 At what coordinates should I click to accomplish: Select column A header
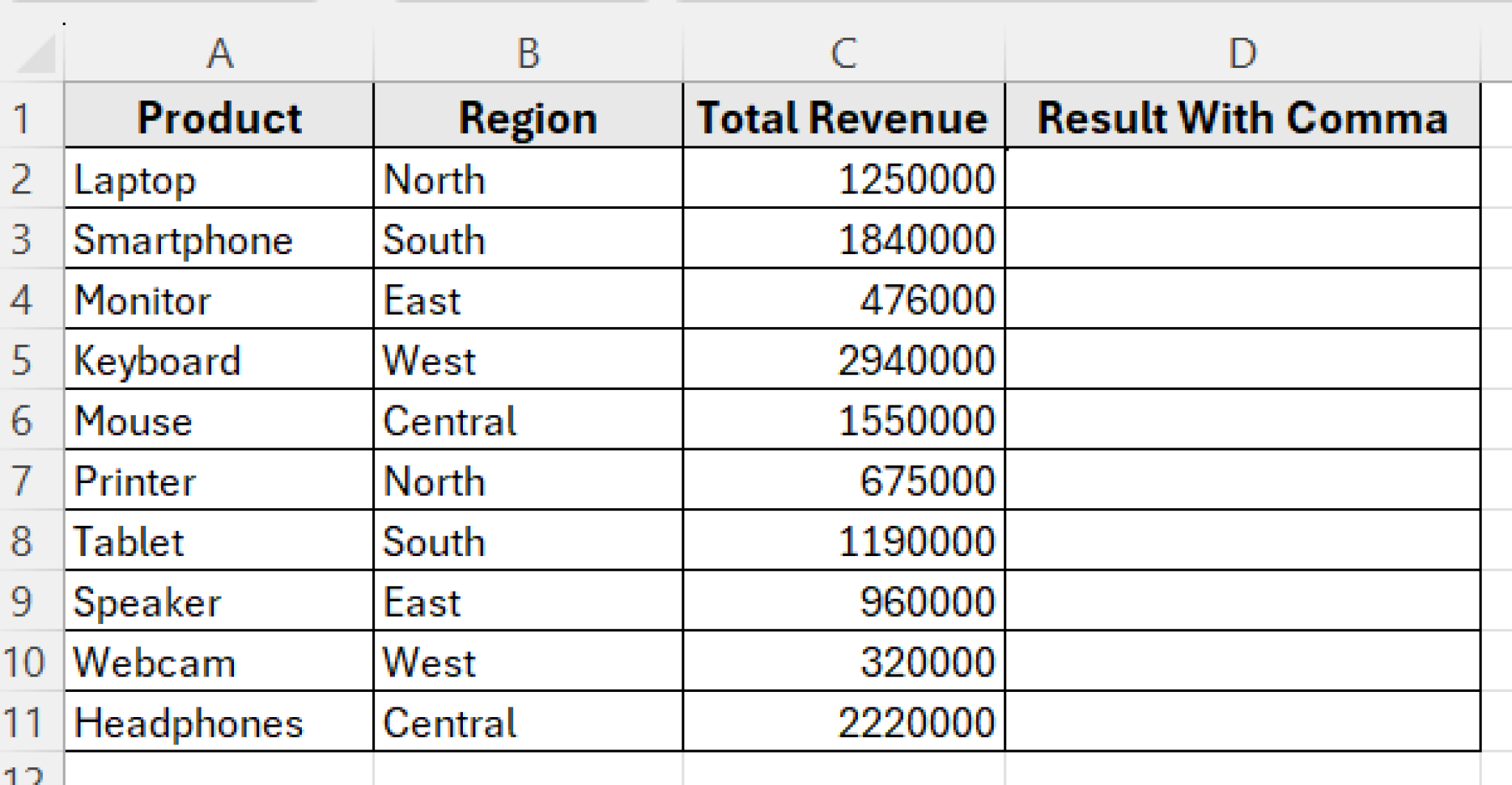click(218, 53)
